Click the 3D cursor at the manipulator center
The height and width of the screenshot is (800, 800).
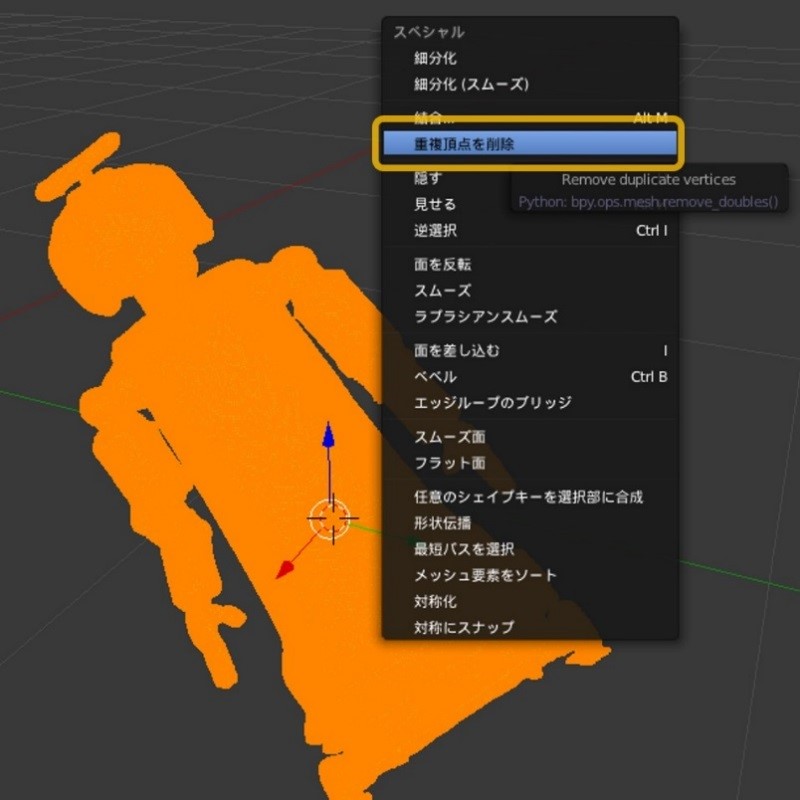(x=329, y=518)
